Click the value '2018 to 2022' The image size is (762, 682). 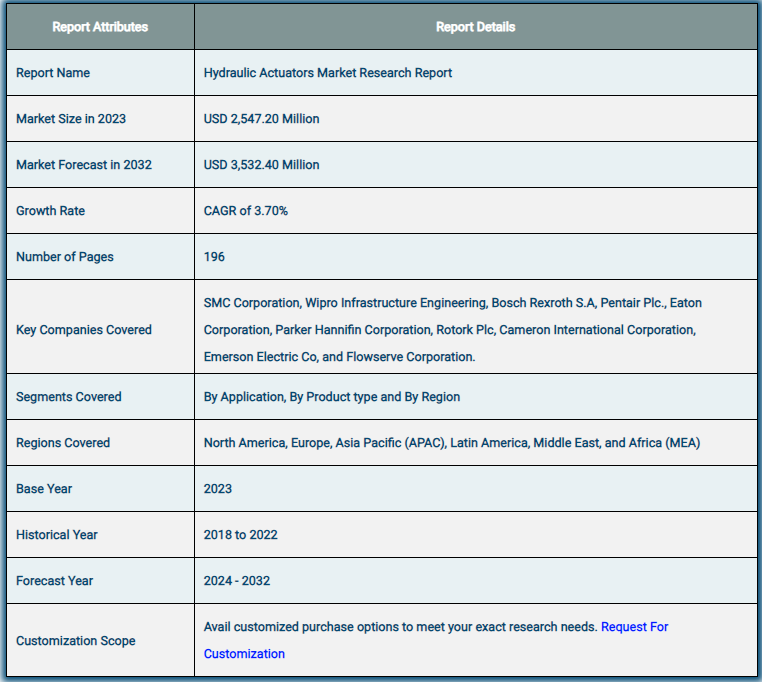click(x=241, y=535)
